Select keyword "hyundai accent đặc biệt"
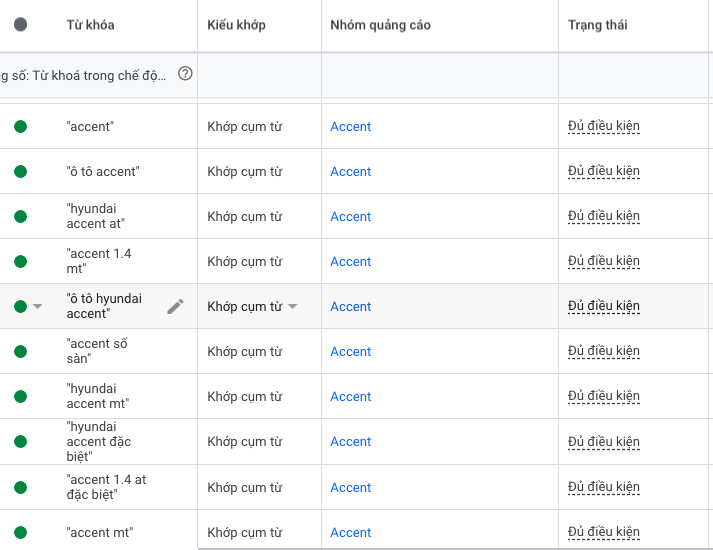The image size is (713, 550). coord(99,442)
